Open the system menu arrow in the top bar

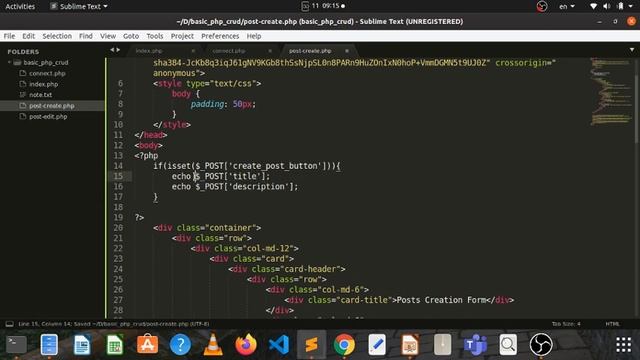[x=631, y=6]
